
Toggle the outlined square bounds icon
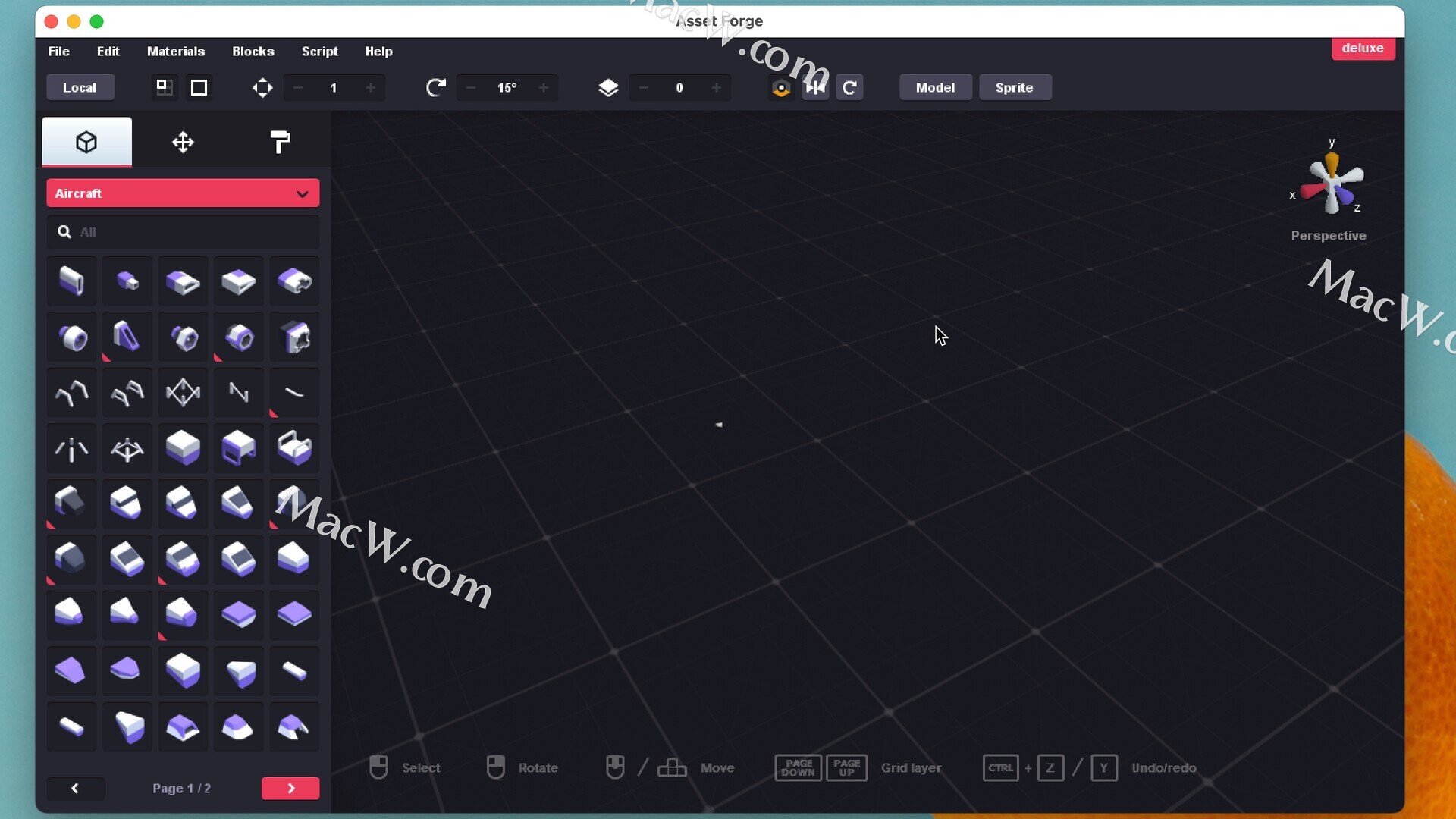pos(199,87)
